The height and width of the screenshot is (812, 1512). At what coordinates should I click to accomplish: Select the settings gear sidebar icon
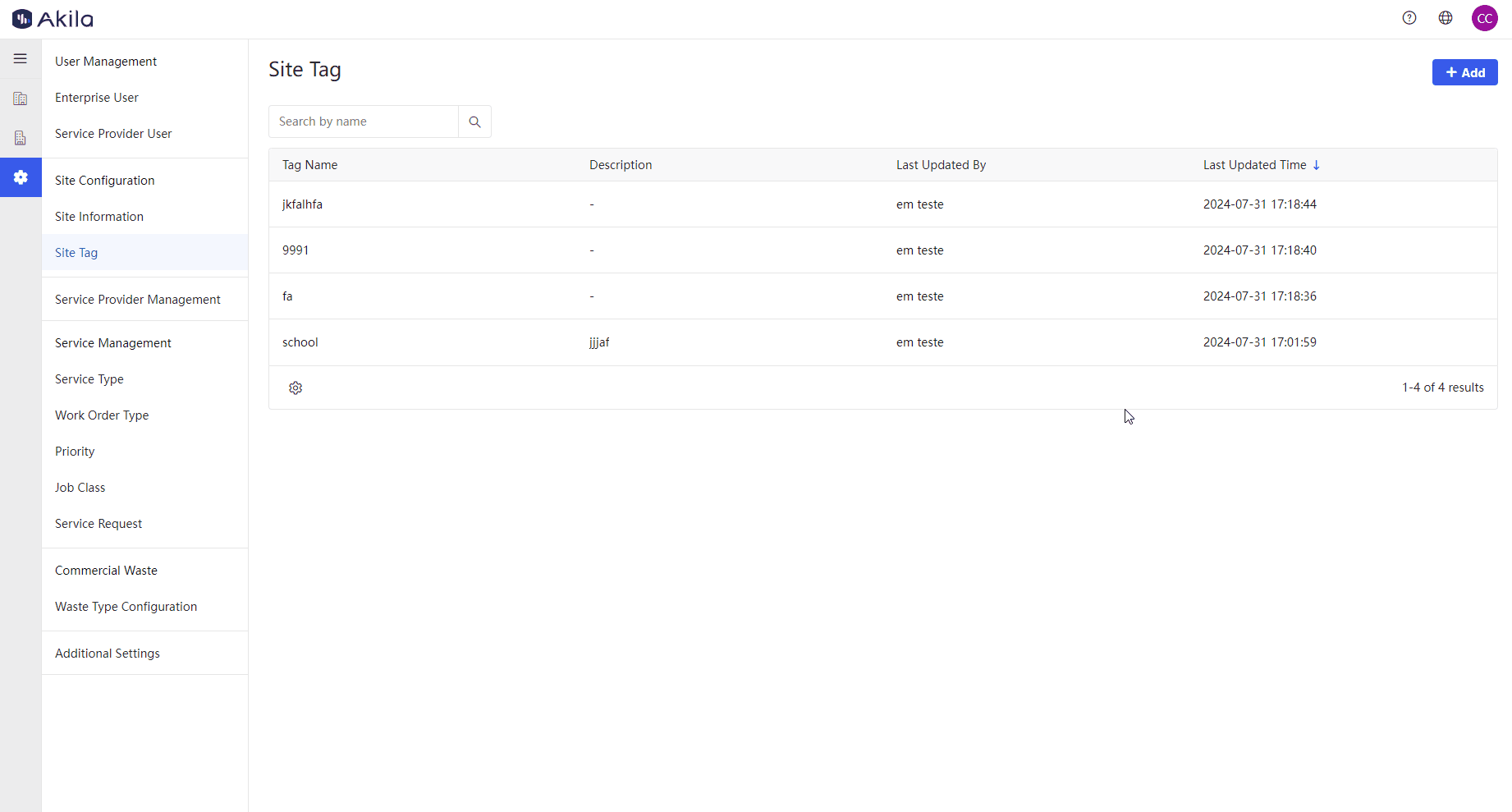[21, 177]
